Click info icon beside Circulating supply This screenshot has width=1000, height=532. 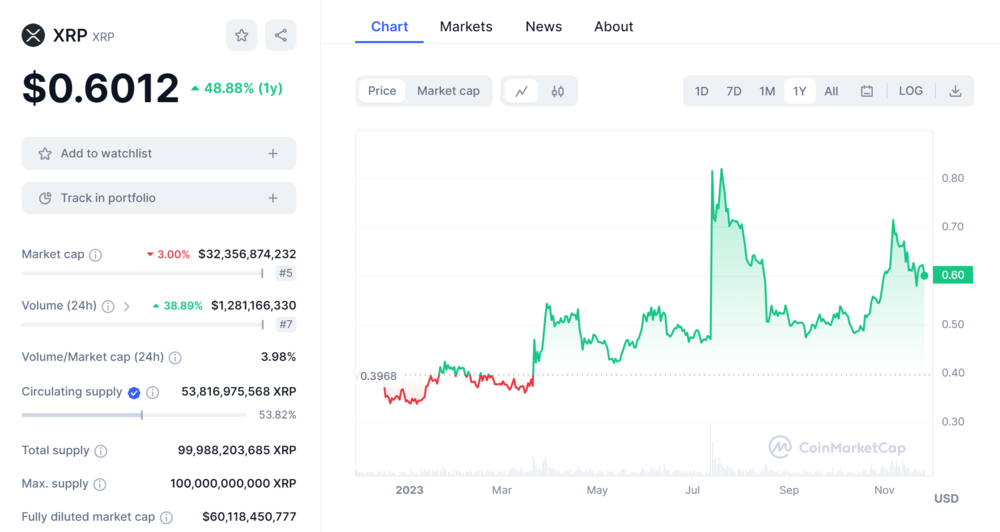pyautogui.click(x=153, y=393)
